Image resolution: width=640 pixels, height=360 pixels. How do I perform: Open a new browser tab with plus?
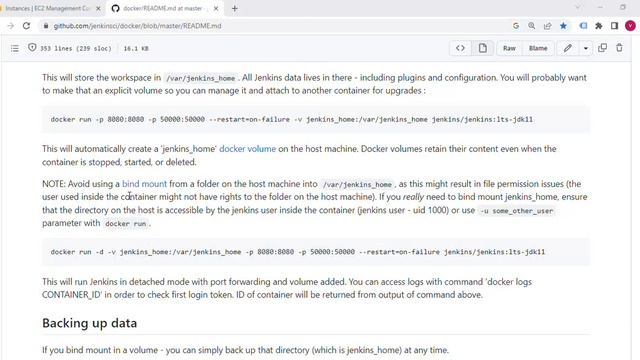[x=235, y=9]
